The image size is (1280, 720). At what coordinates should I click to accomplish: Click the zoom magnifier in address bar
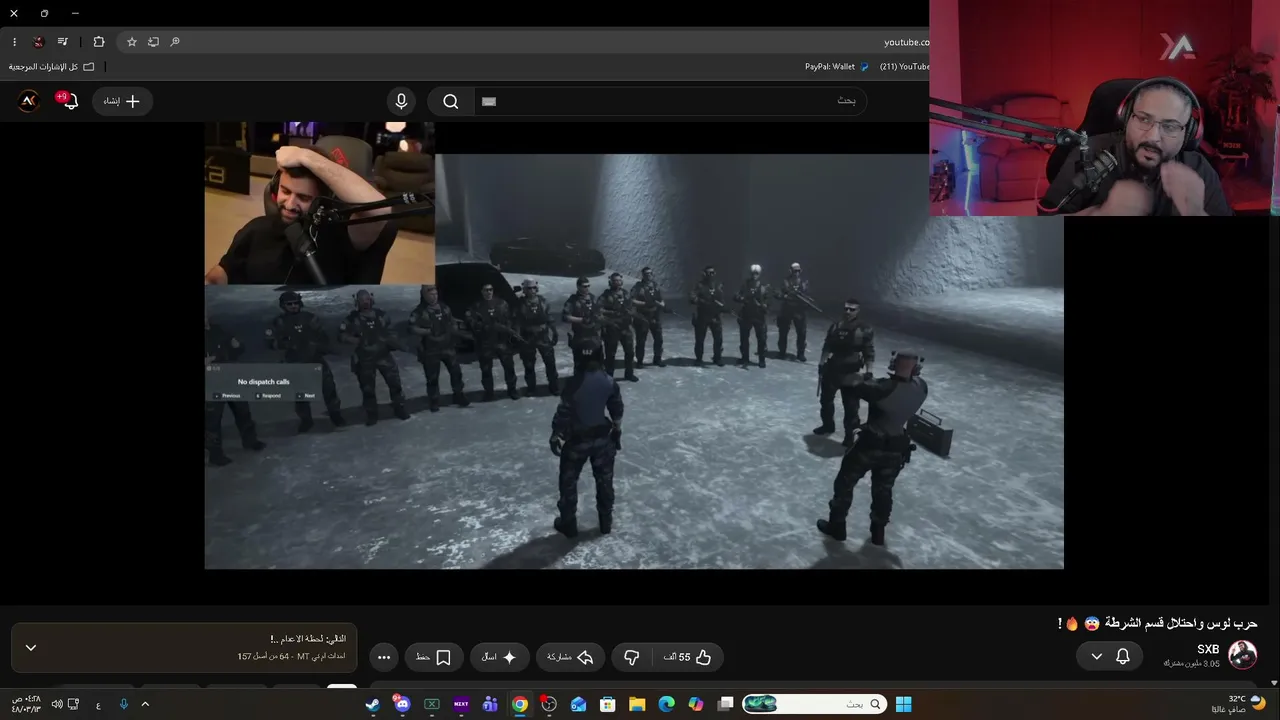pos(175,42)
